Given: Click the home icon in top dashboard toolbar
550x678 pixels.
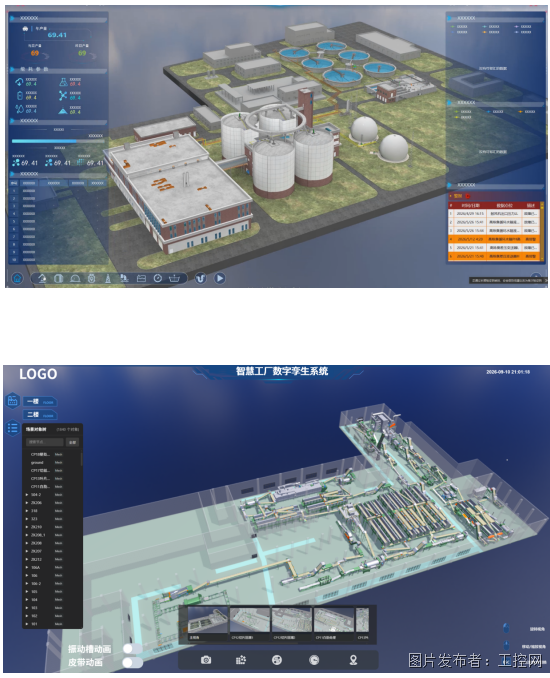Looking at the screenshot, I should click(x=17, y=278).
